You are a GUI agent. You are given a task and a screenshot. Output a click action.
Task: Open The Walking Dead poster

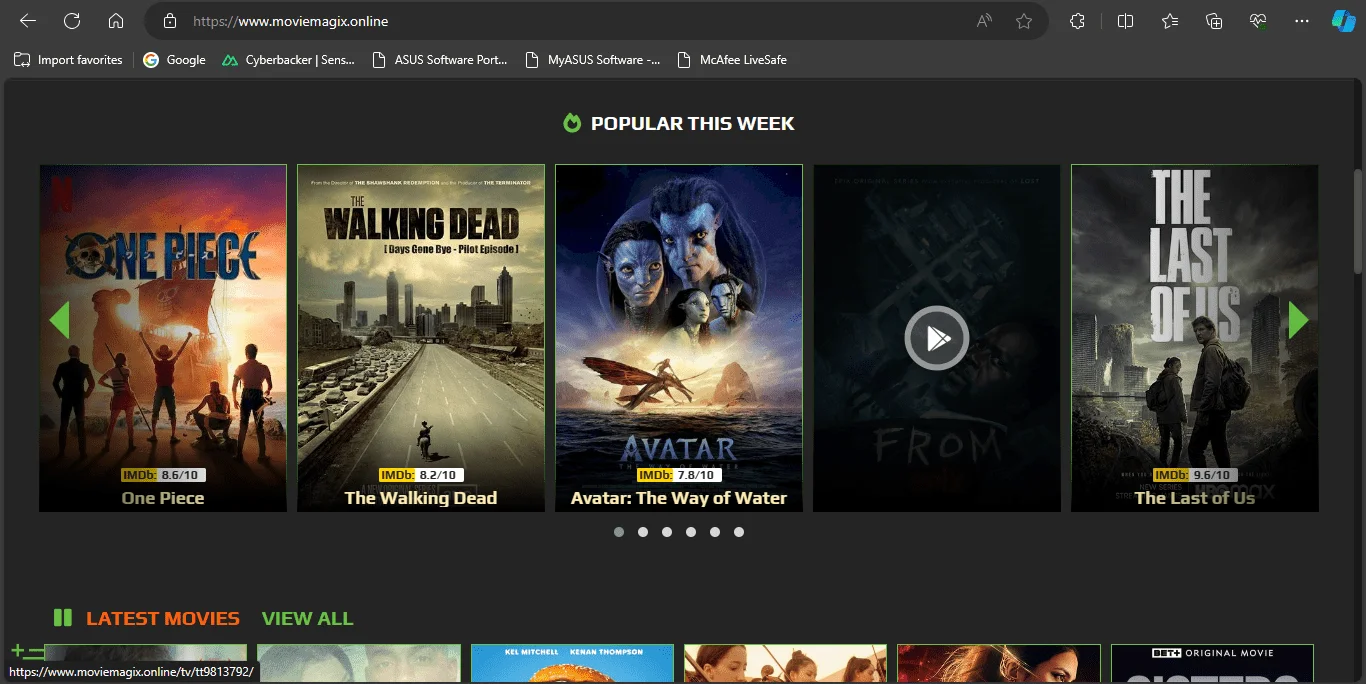point(421,338)
